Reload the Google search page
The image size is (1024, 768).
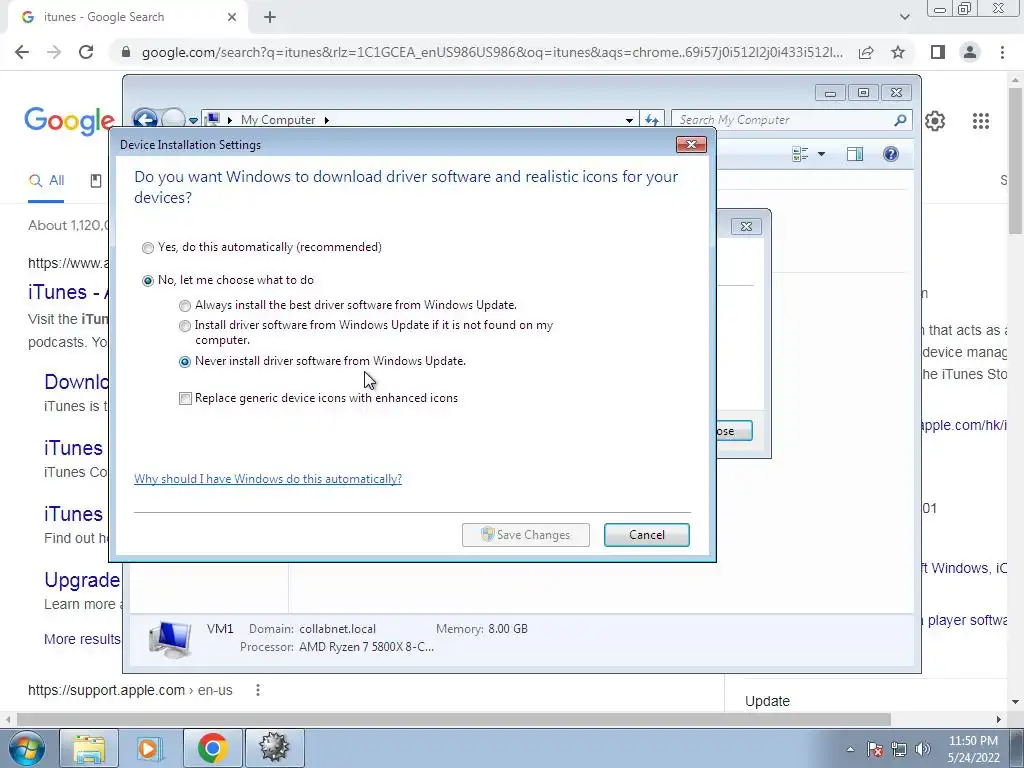pos(86,52)
